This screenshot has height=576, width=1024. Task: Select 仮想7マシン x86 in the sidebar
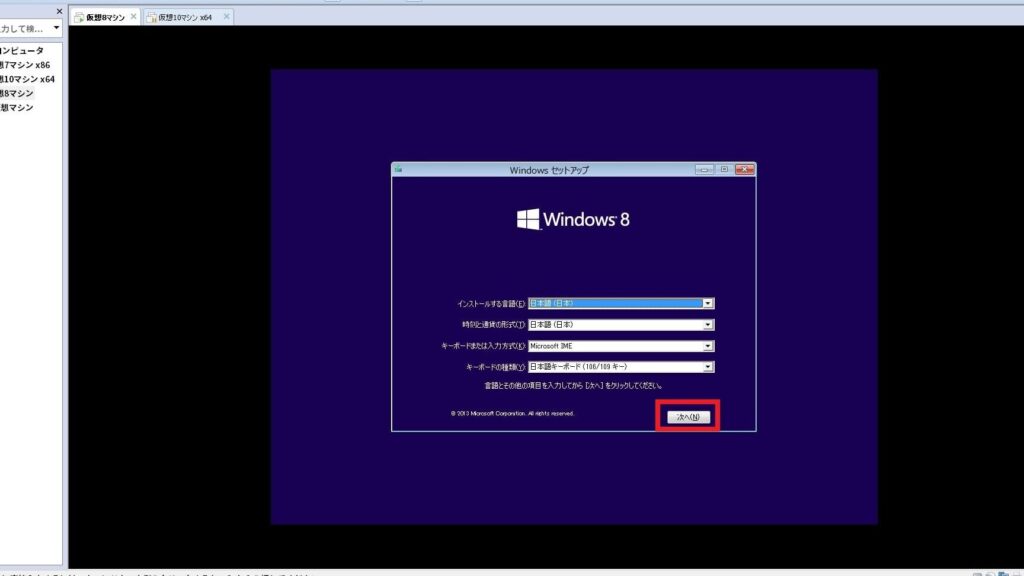25,64
